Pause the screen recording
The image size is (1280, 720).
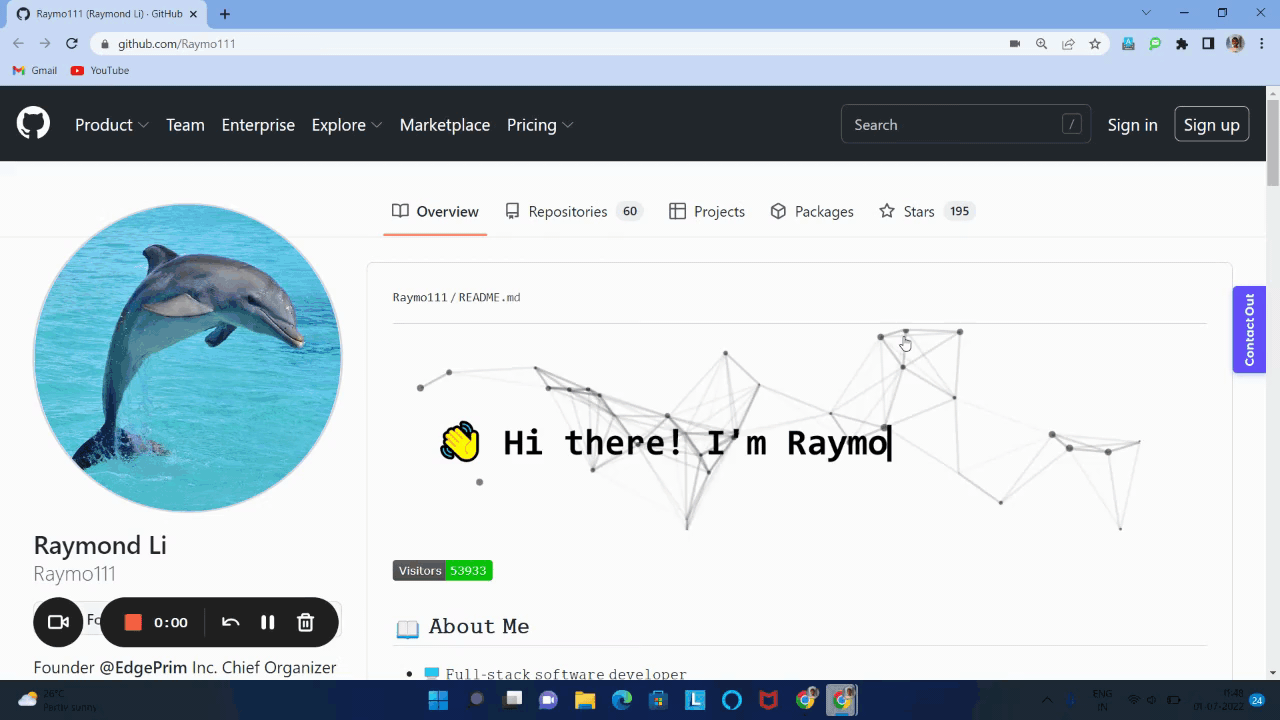[x=267, y=622]
